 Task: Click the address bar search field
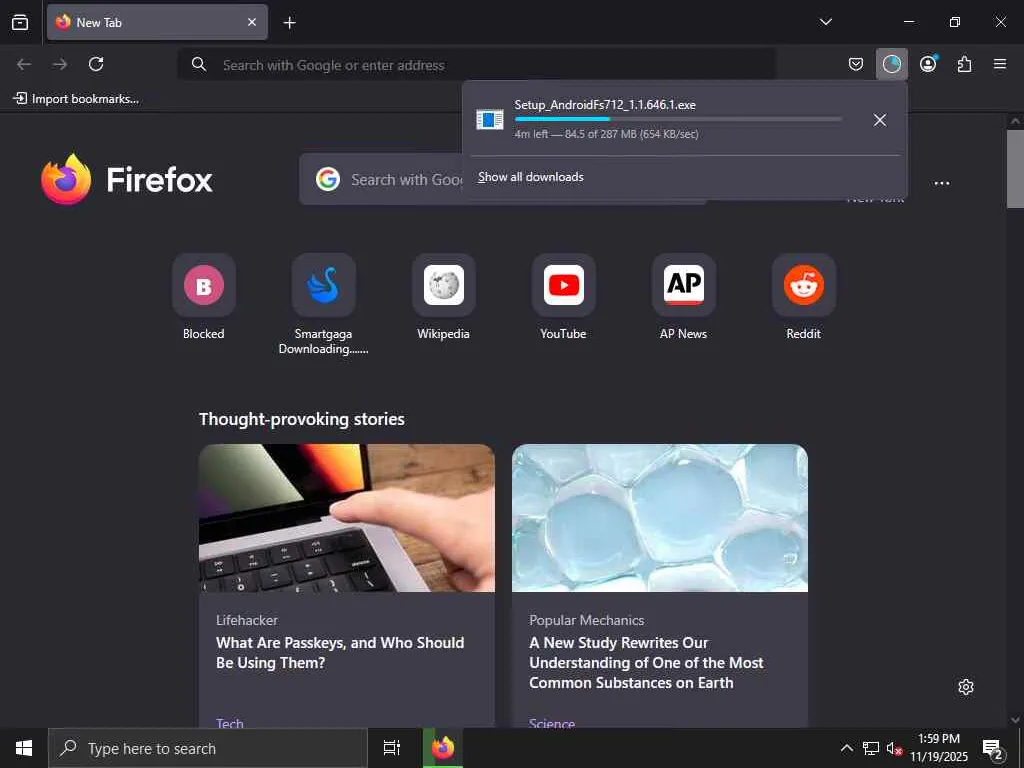477,65
